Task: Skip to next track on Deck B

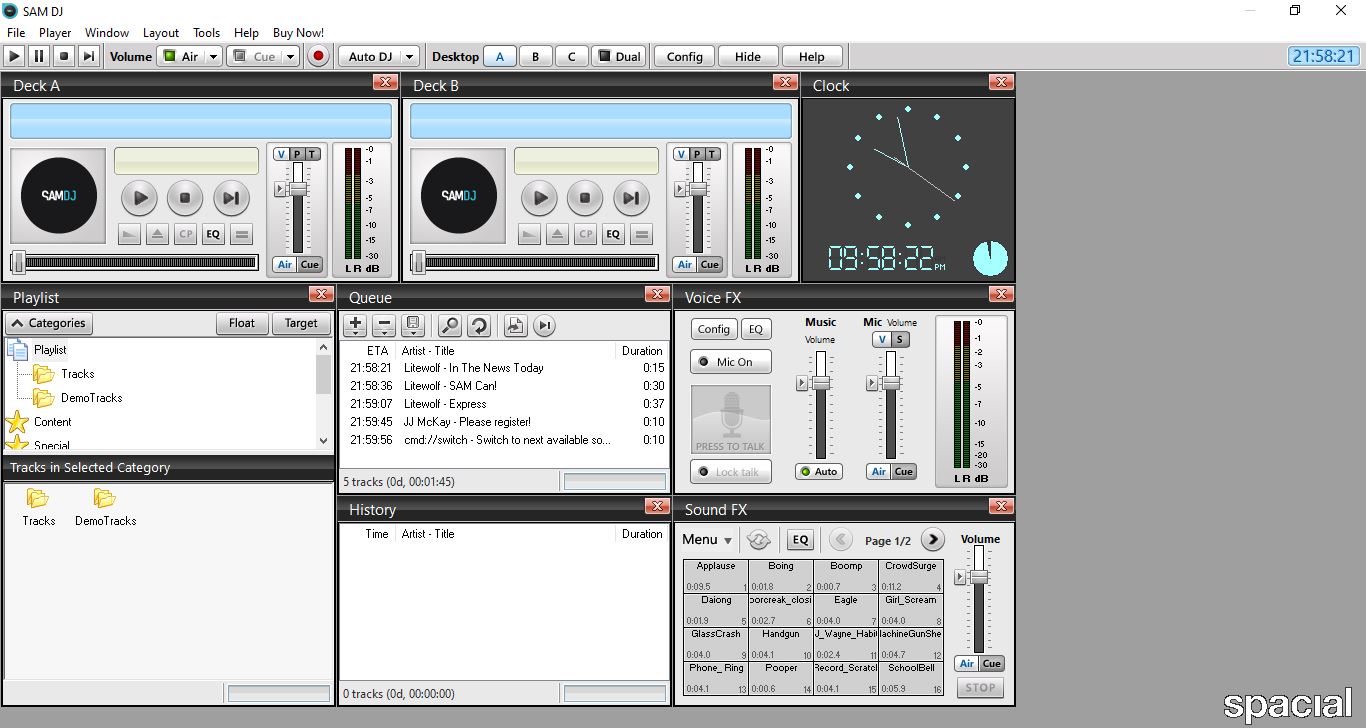Action: tap(630, 198)
